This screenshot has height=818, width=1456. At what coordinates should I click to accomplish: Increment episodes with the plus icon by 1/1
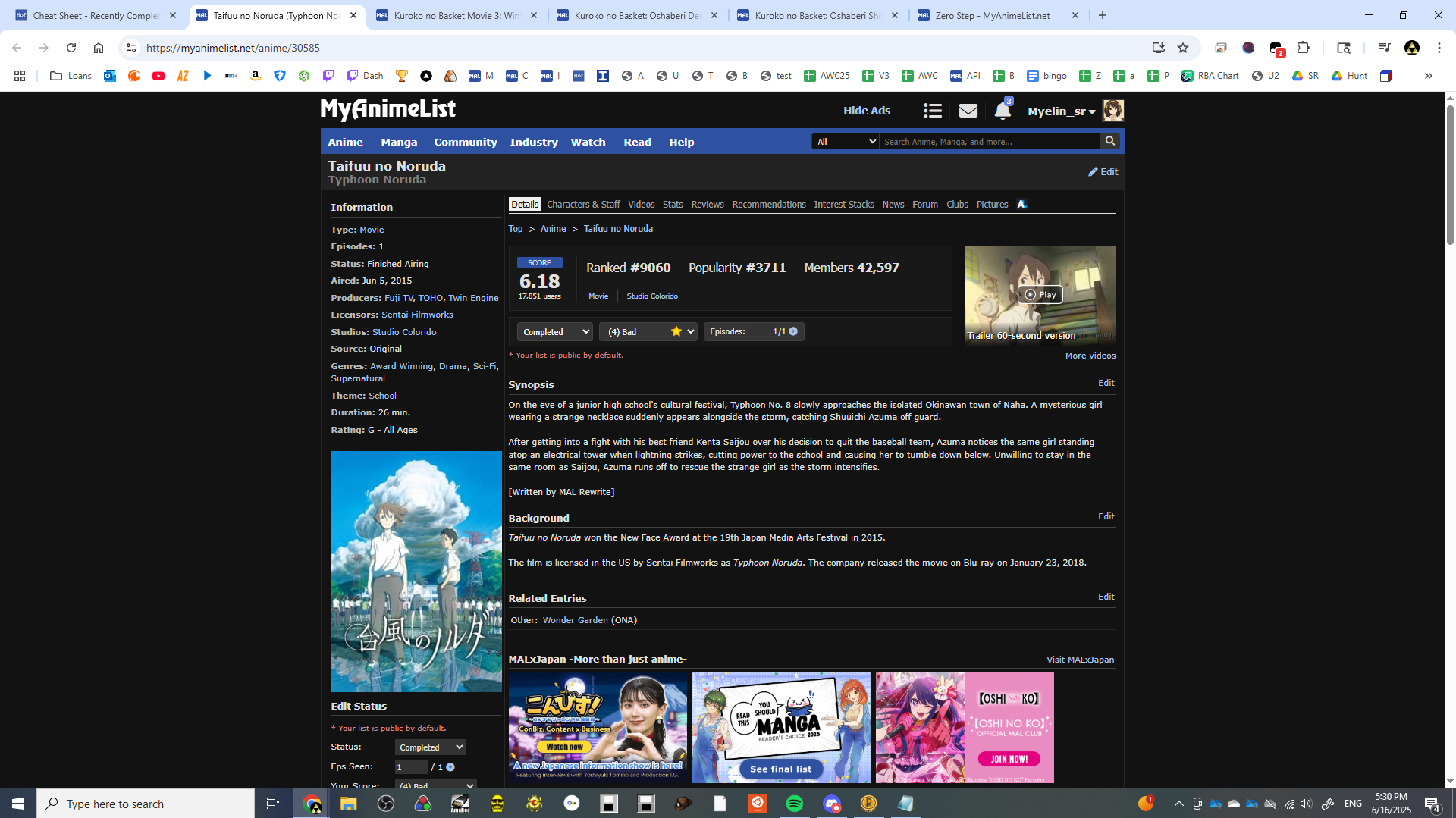(x=793, y=331)
